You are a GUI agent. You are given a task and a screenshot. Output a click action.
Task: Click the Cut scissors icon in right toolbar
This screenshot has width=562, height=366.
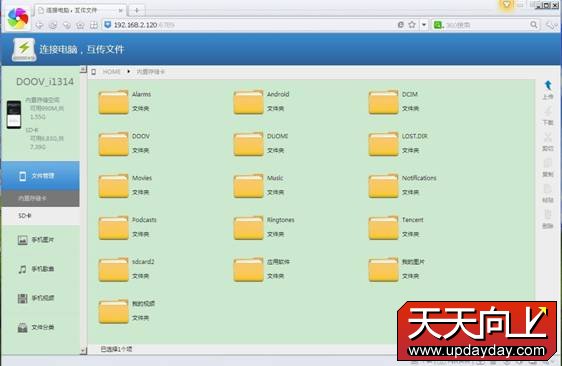548,137
